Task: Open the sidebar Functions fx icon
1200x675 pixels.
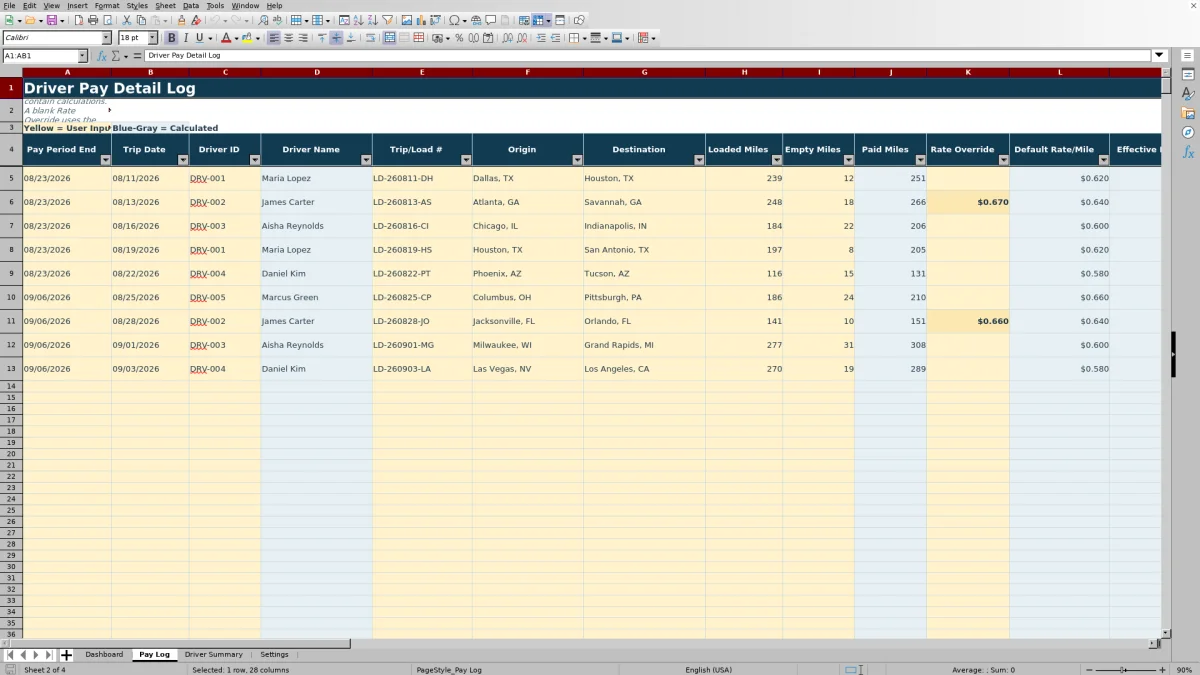Action: [1188, 152]
